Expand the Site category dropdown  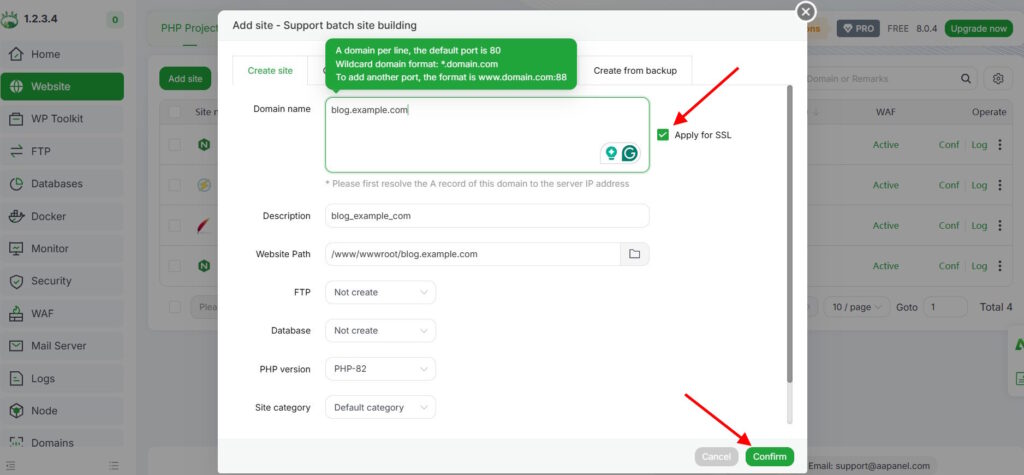[x=380, y=407]
